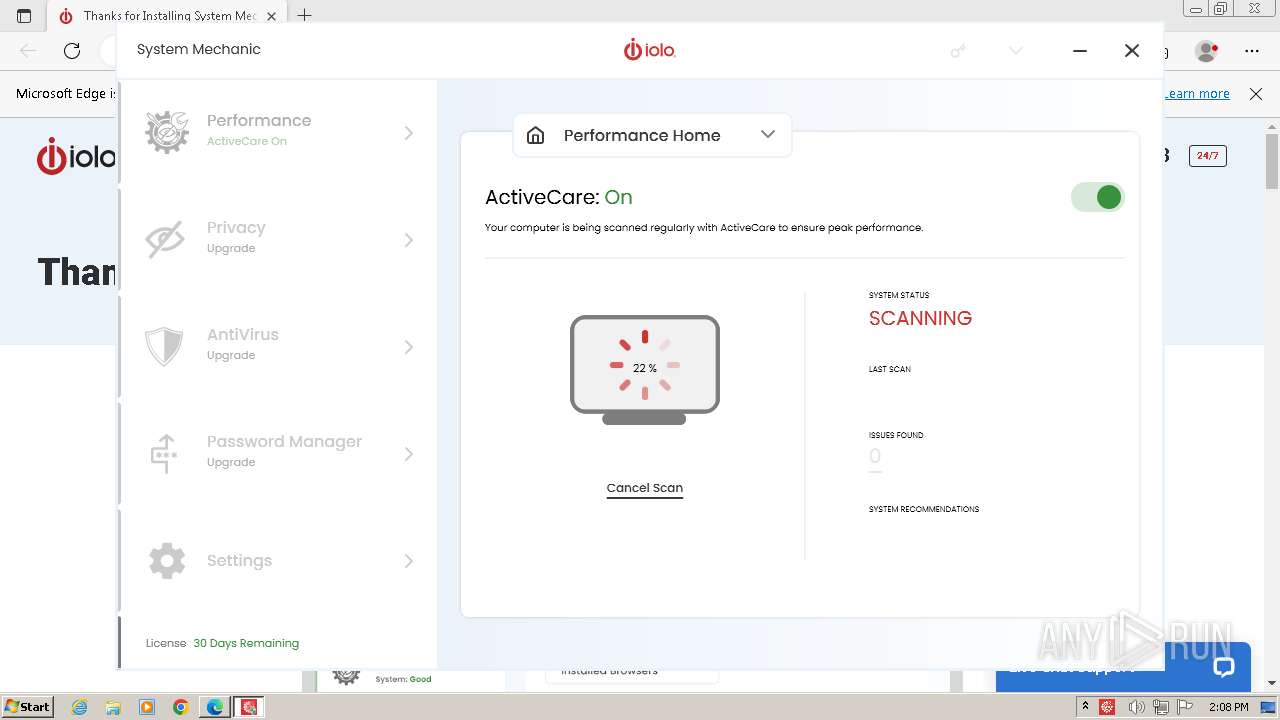Click the scanning monitor progress graphic
This screenshot has height=720, width=1280.
645,369
